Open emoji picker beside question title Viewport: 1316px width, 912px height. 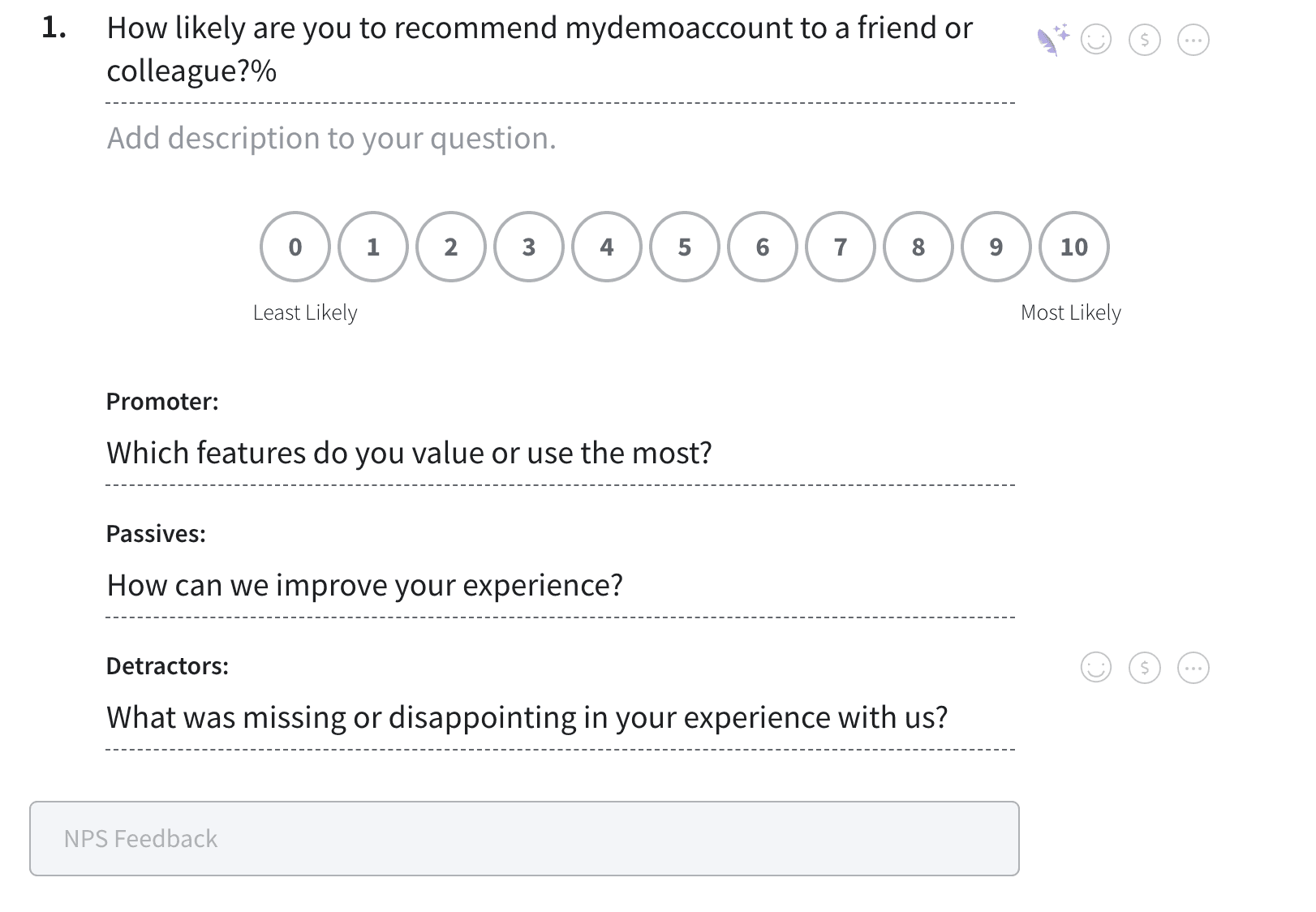coord(1096,40)
